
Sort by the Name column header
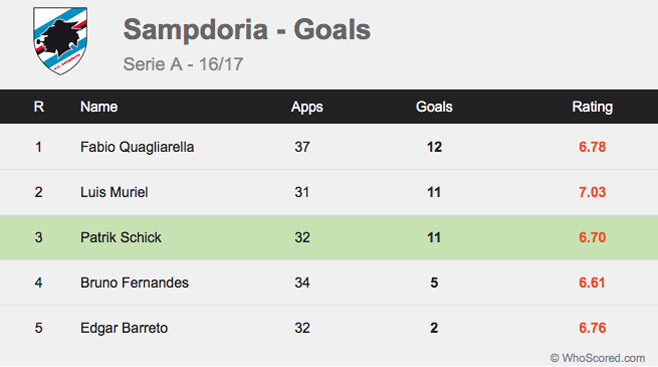pos(99,107)
